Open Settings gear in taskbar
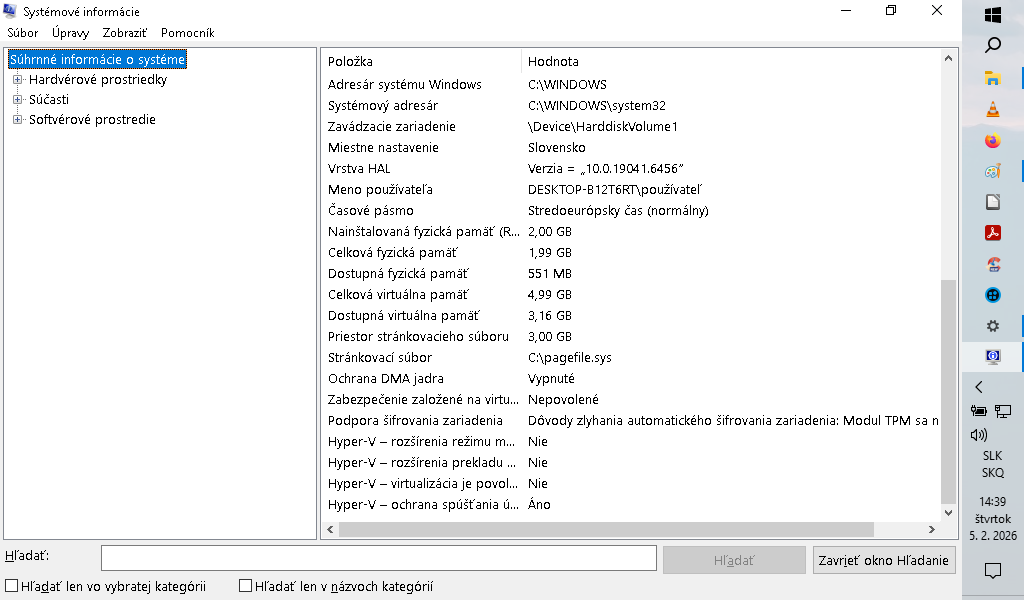The image size is (1024, 600). tap(993, 326)
